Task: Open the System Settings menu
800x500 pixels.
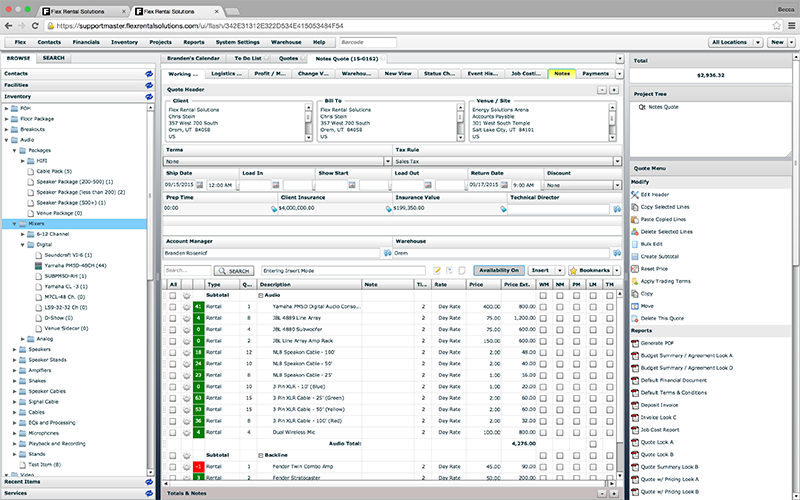Action: (237, 42)
